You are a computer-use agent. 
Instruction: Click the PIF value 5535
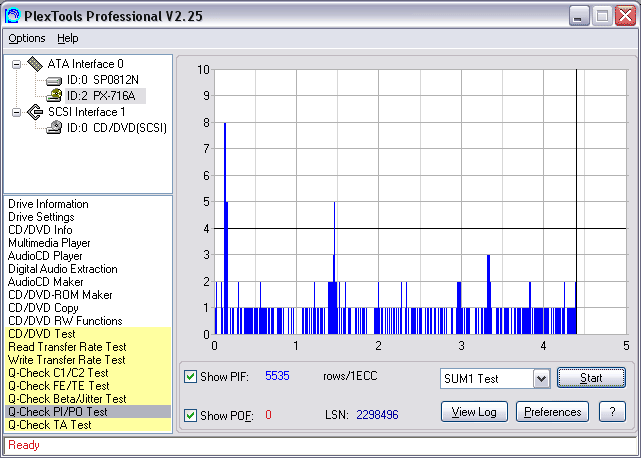pos(277,376)
